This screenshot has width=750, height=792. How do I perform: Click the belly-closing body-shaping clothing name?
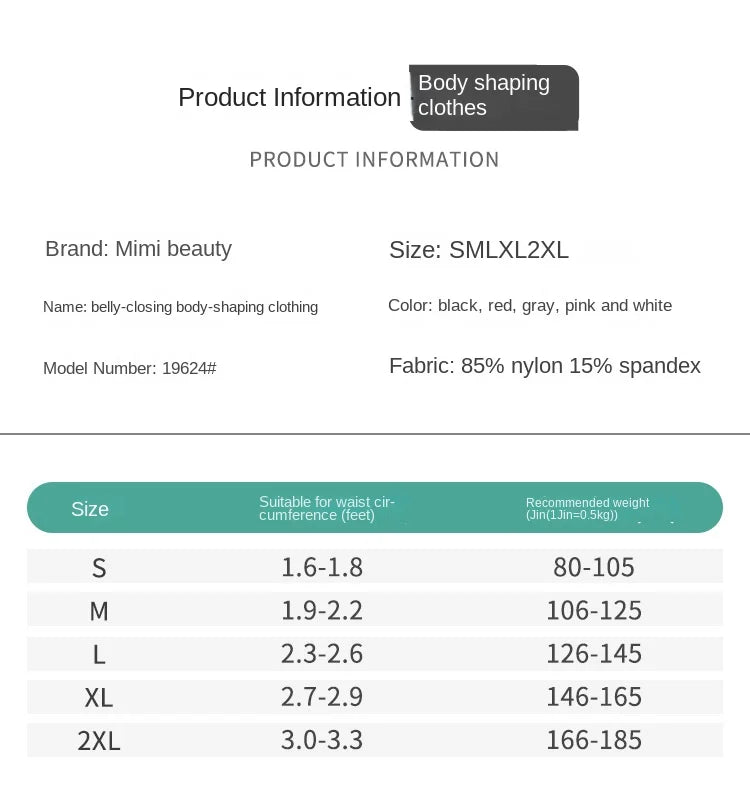[x=180, y=307]
